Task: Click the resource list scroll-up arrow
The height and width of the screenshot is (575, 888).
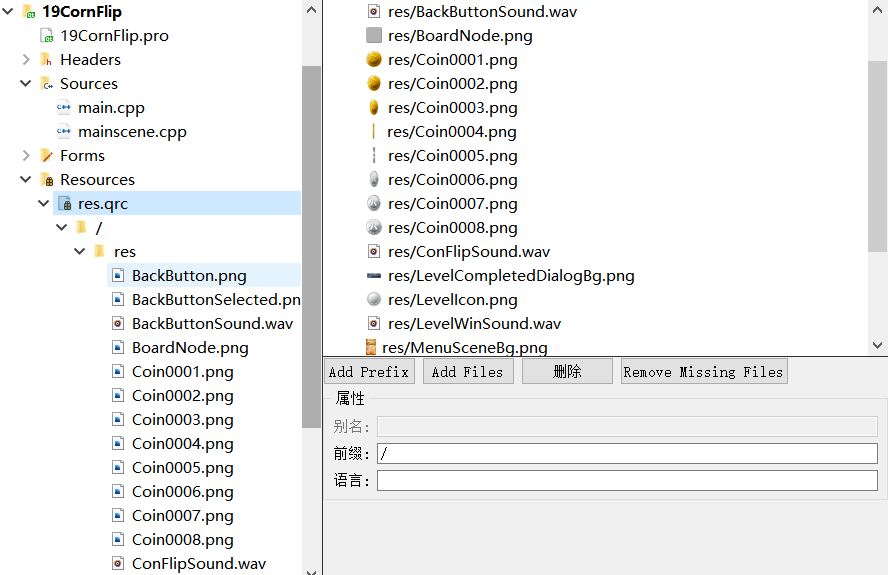Action: tap(878, 10)
